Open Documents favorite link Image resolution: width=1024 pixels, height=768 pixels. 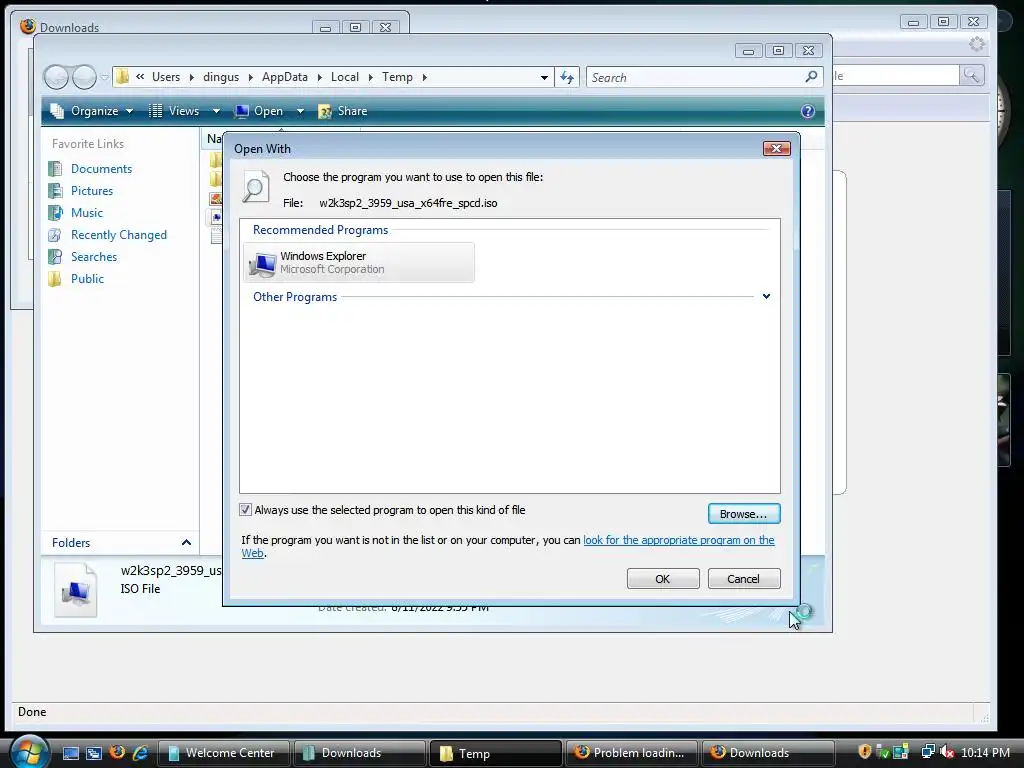101,168
